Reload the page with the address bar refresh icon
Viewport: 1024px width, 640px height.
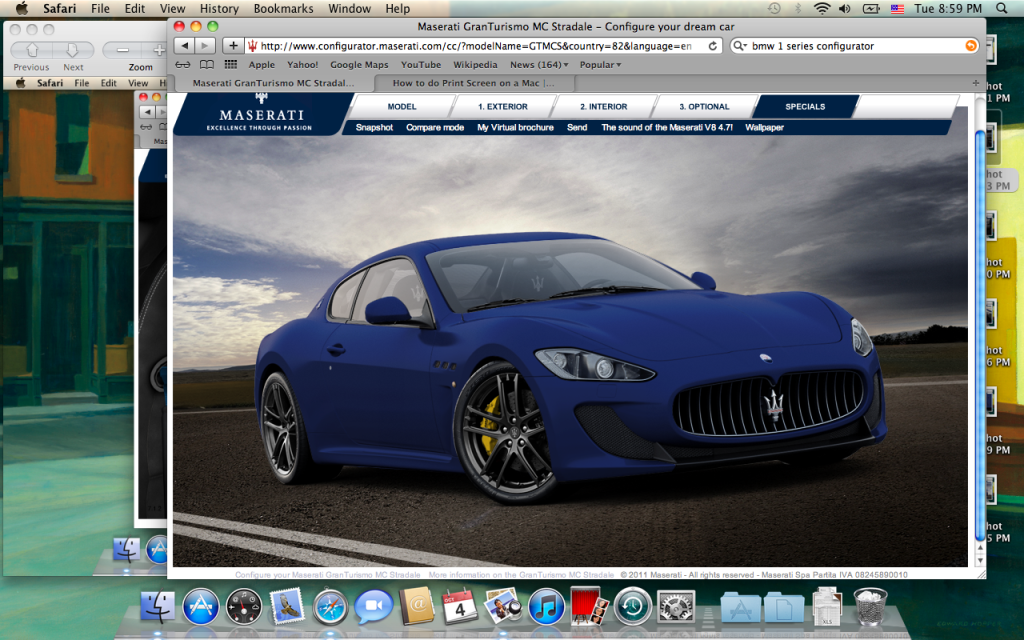(712, 46)
